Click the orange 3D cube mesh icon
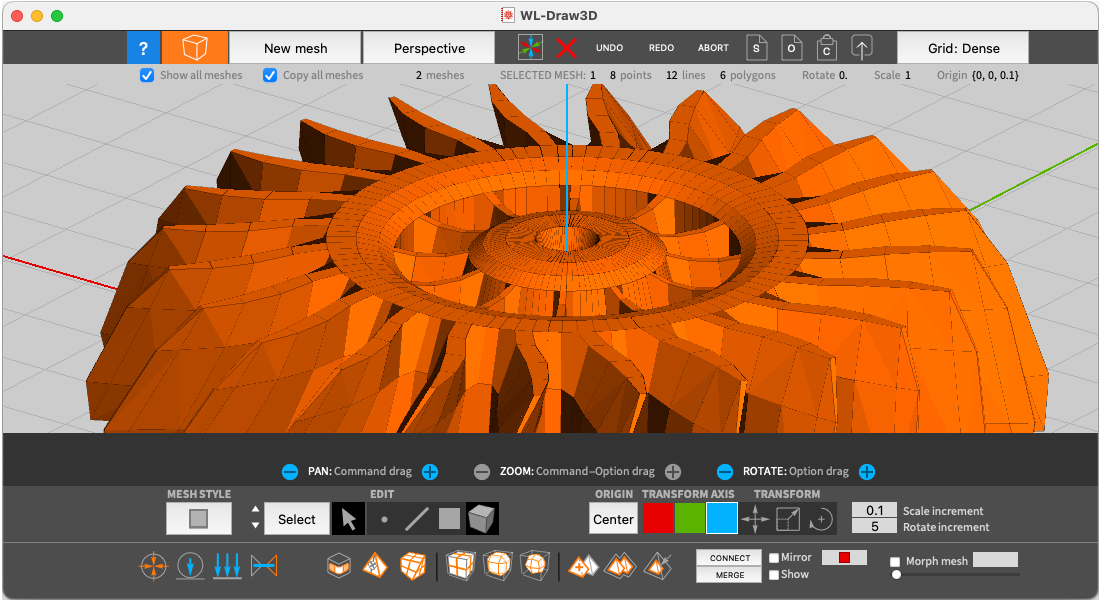Image resolution: width=1100 pixels, height=600 pixels. (194, 48)
